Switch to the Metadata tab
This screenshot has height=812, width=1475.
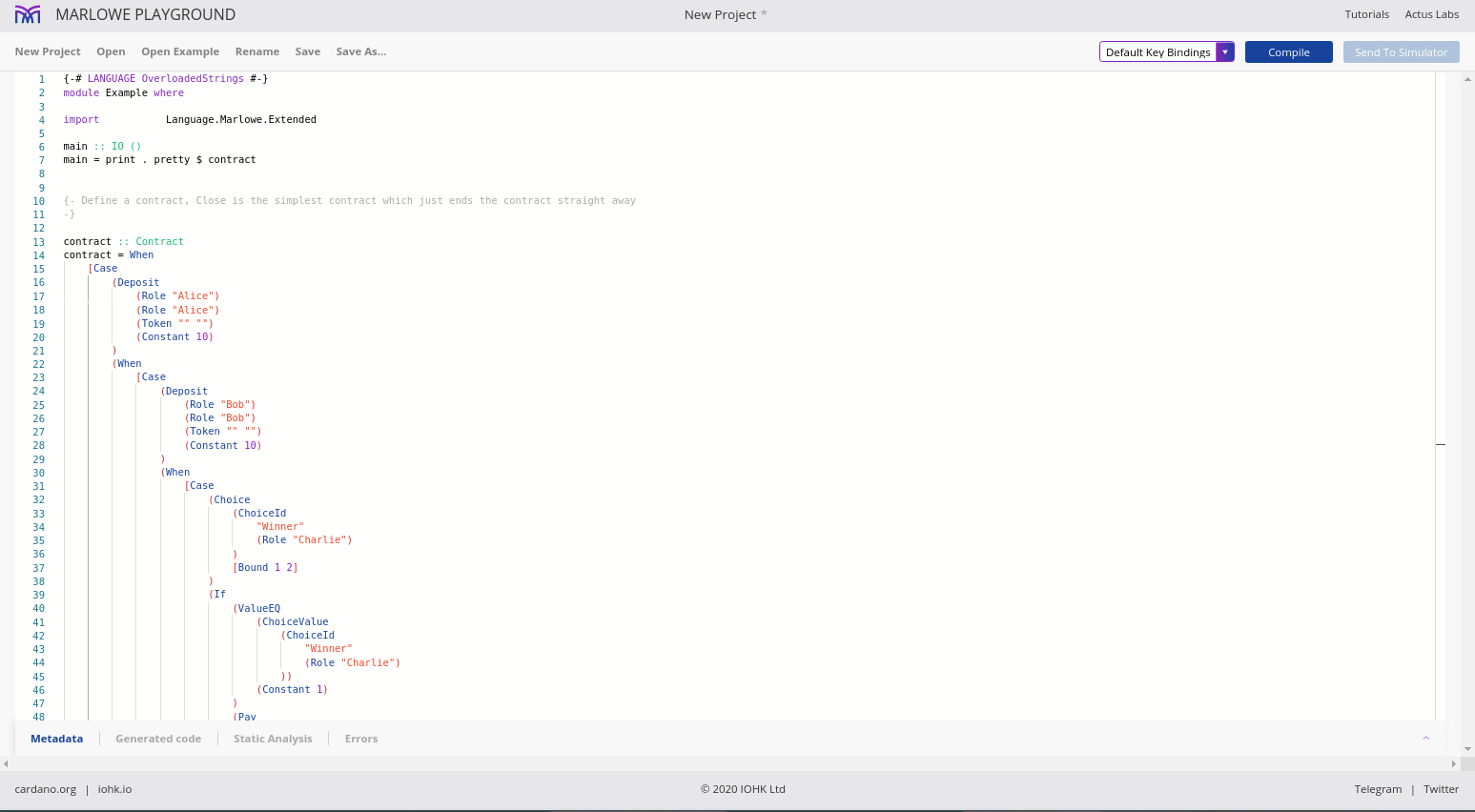[56, 739]
